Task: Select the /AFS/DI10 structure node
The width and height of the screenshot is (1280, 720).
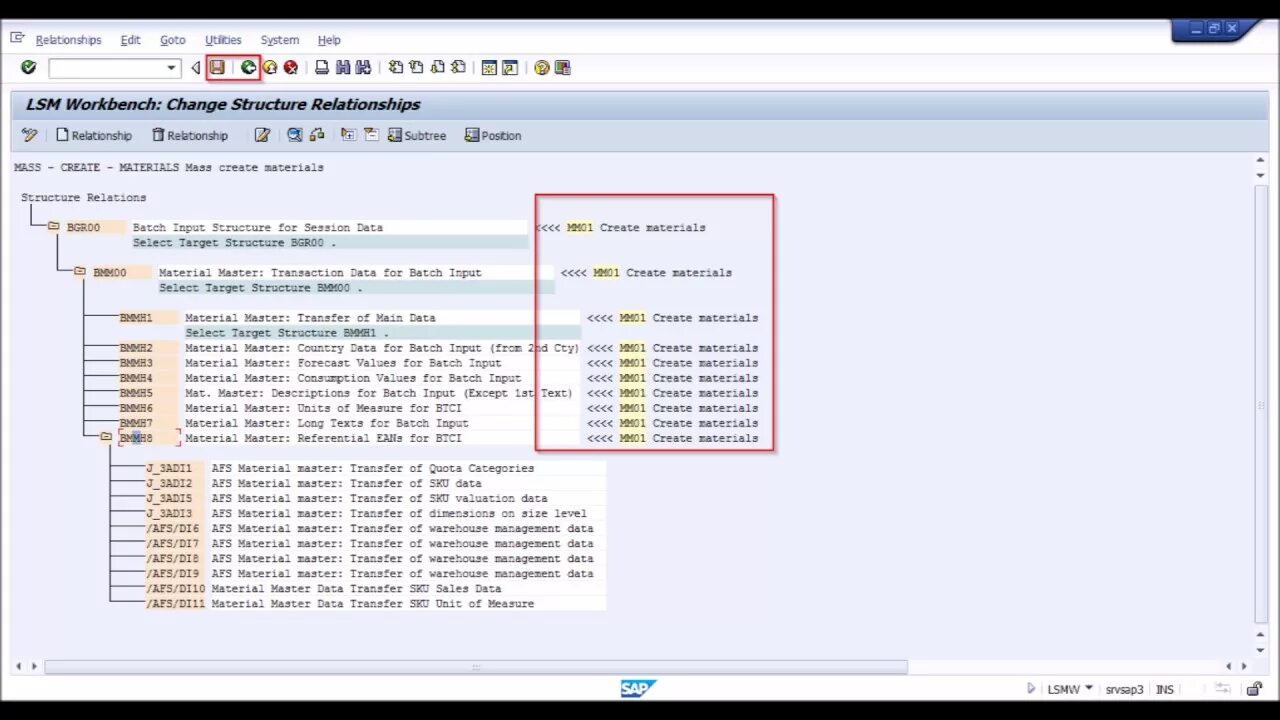Action: (x=175, y=589)
